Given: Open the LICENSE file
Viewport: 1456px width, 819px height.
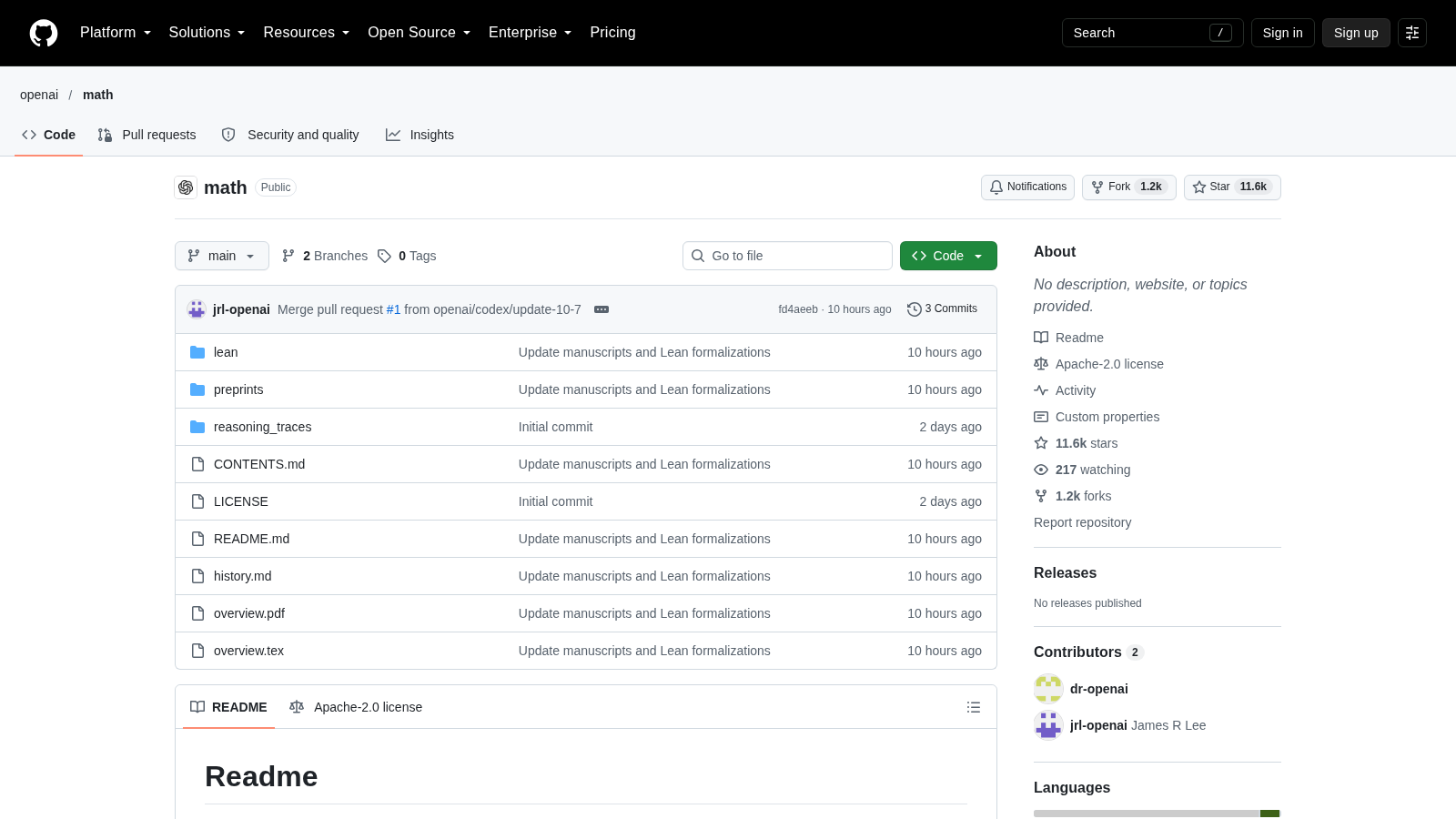Looking at the screenshot, I should 241,501.
